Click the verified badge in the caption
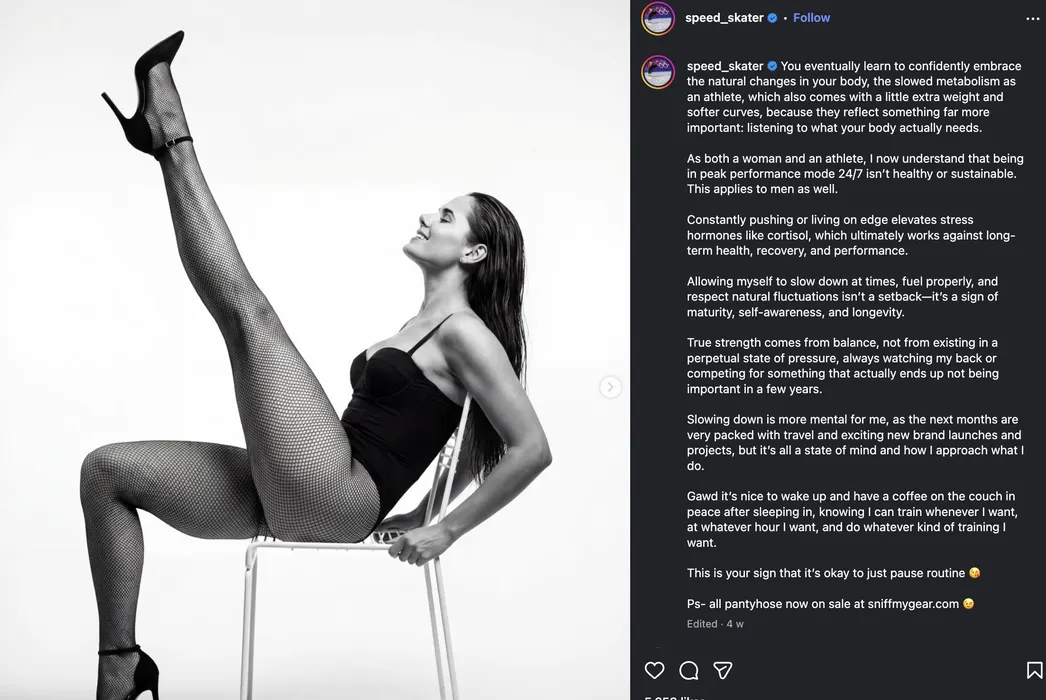 coord(772,66)
